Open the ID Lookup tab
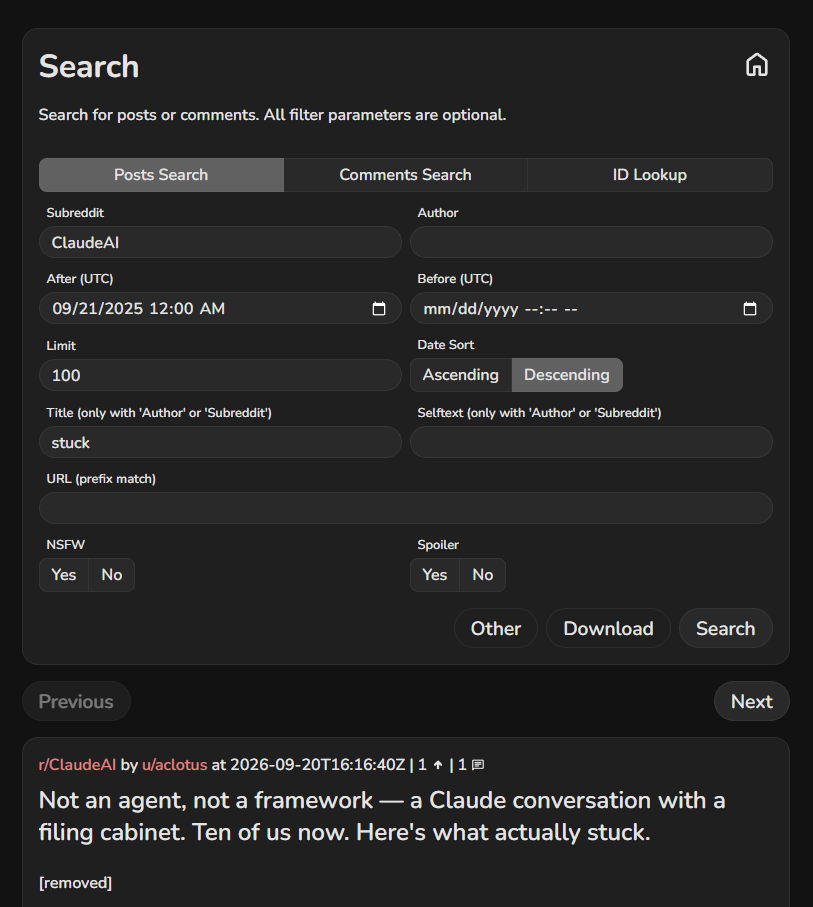813x907 pixels. [650, 175]
